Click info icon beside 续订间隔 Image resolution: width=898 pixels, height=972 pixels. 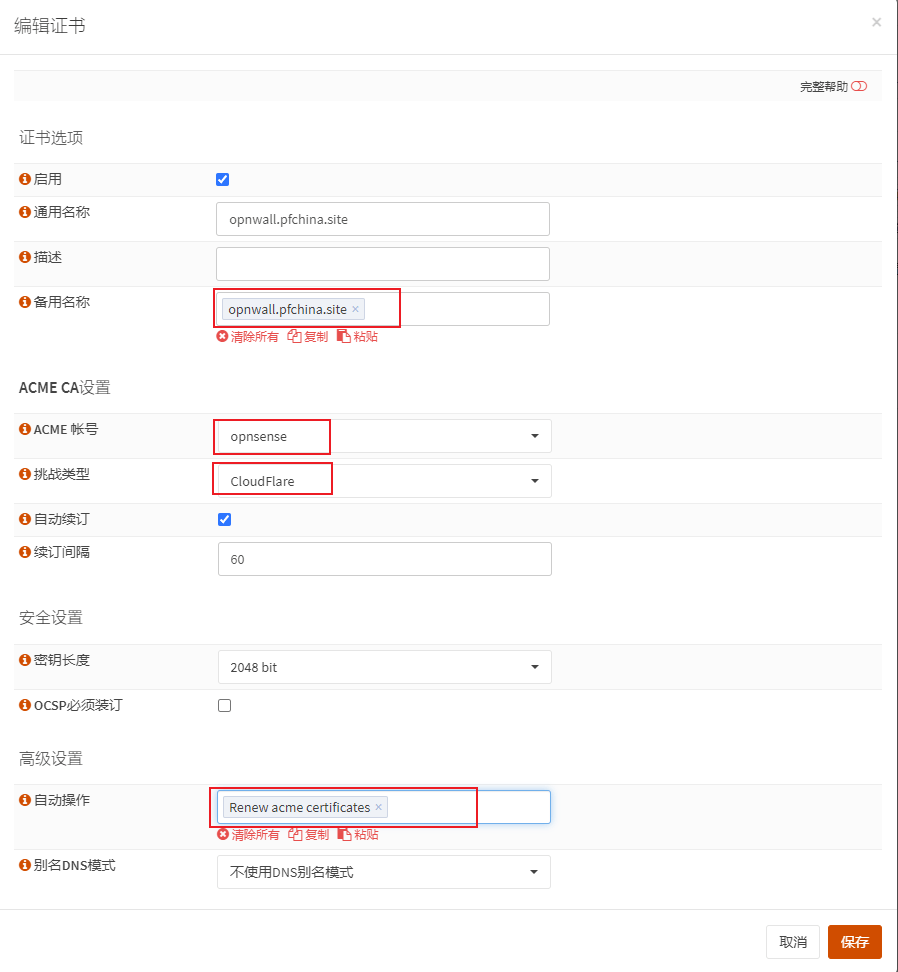coord(25,551)
